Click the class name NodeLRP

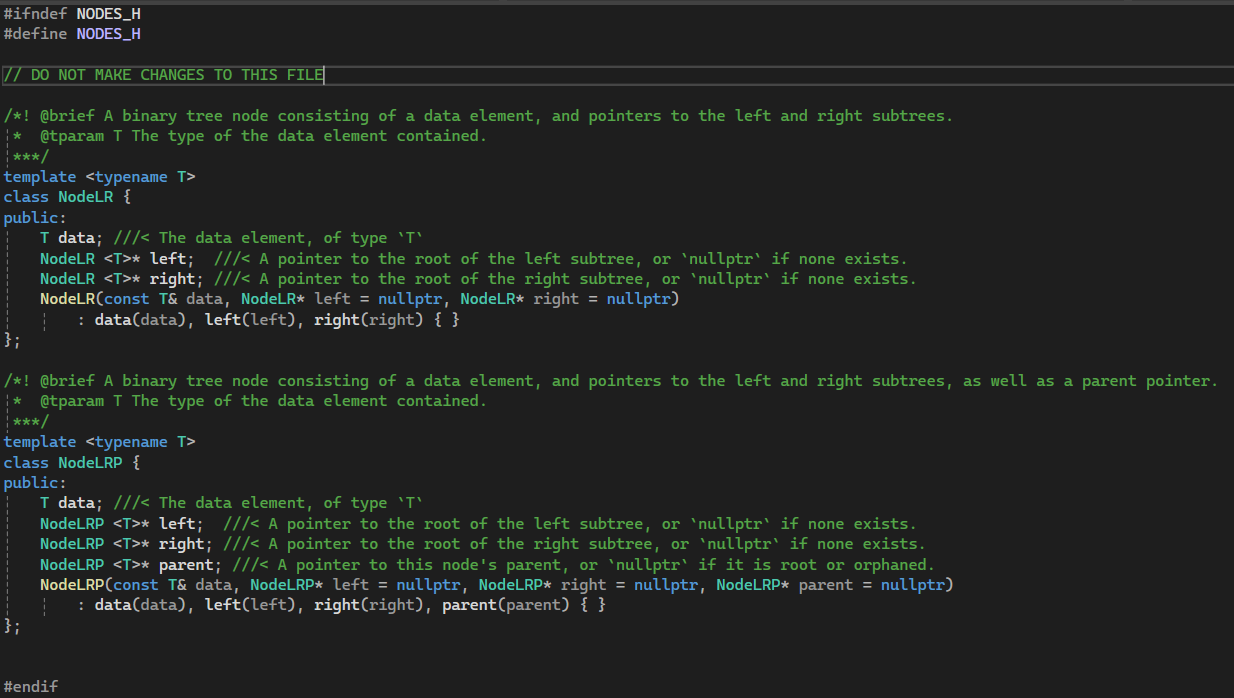click(x=90, y=462)
